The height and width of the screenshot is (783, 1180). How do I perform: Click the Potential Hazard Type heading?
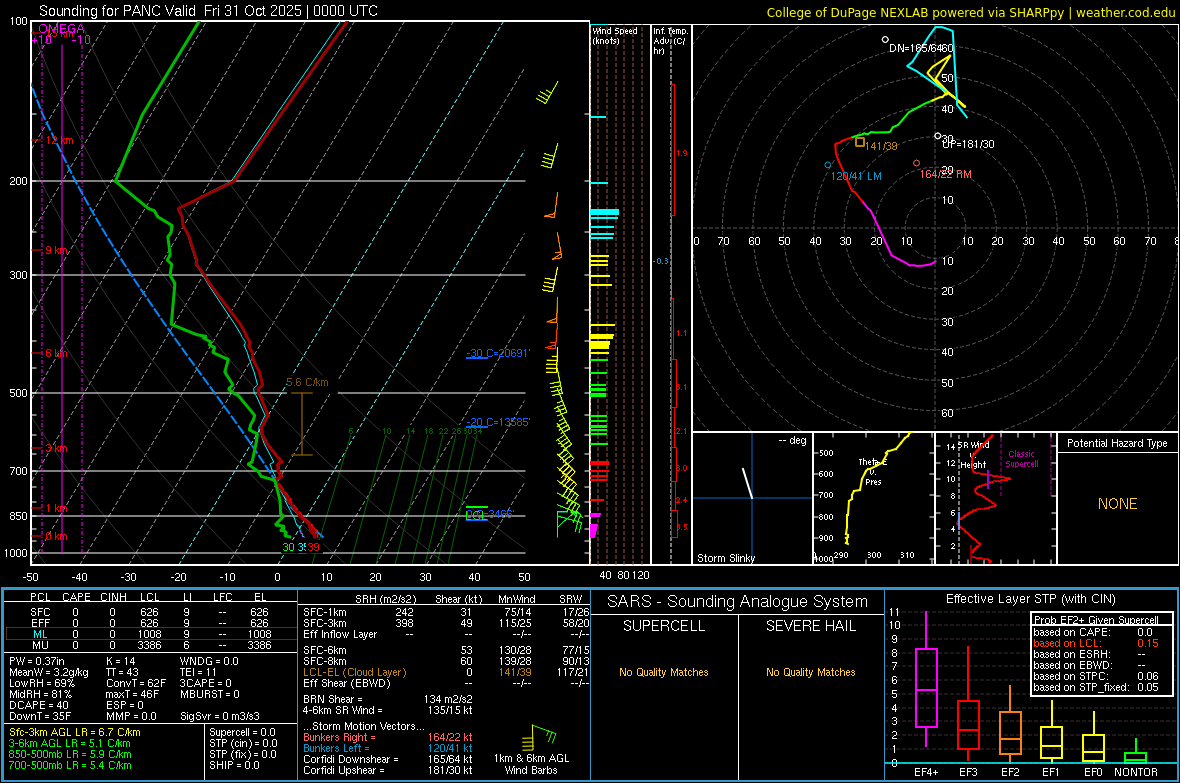click(1117, 443)
